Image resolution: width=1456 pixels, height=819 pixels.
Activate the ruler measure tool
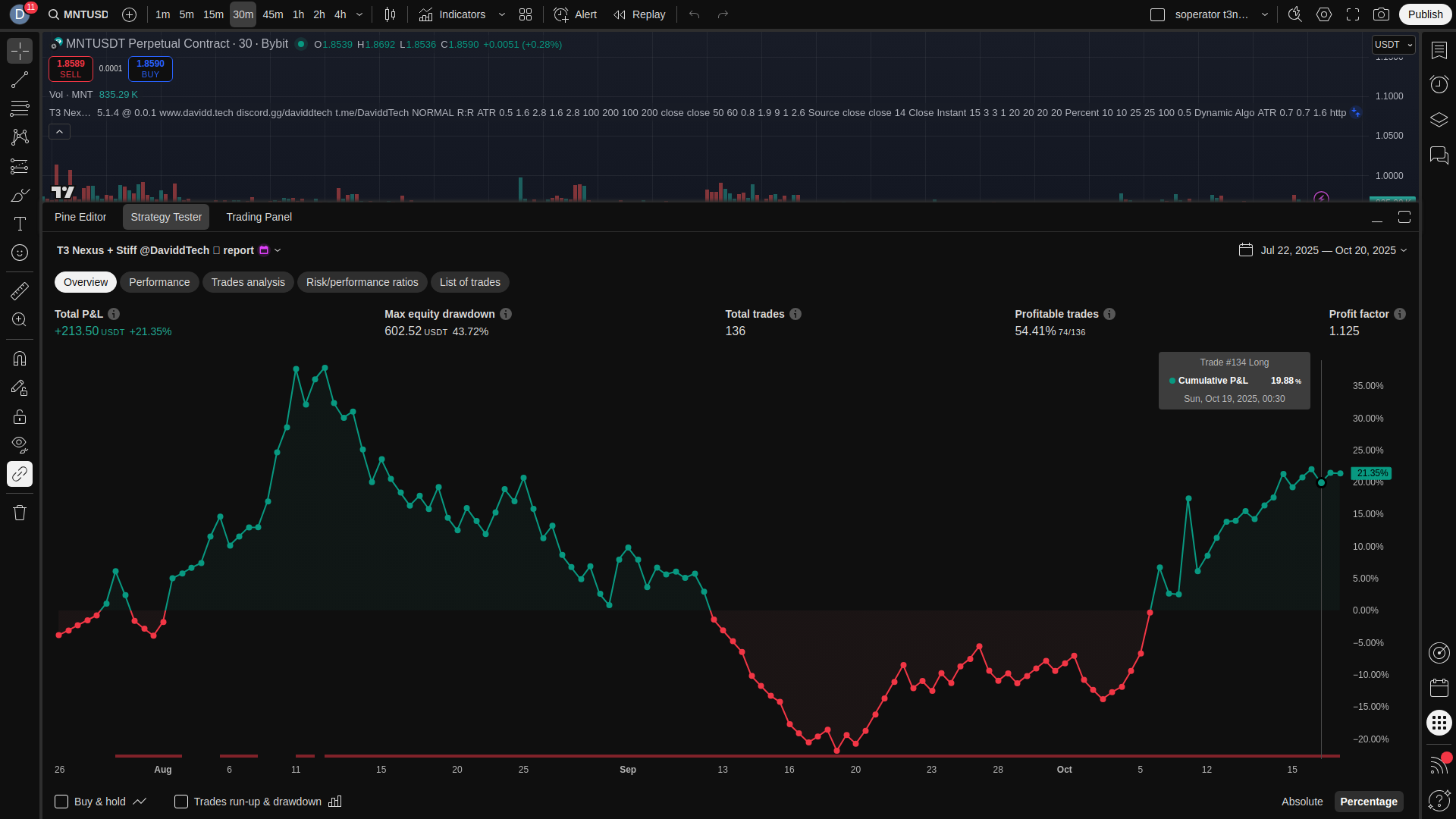click(x=20, y=290)
